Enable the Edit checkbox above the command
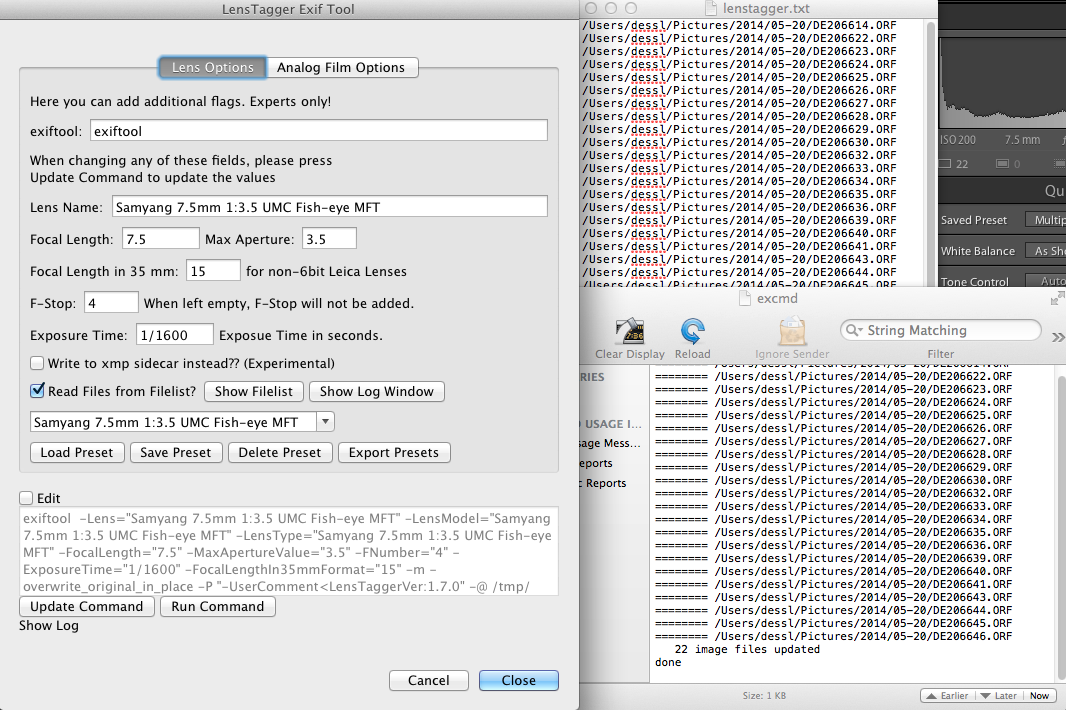1066x710 pixels. 27,498
